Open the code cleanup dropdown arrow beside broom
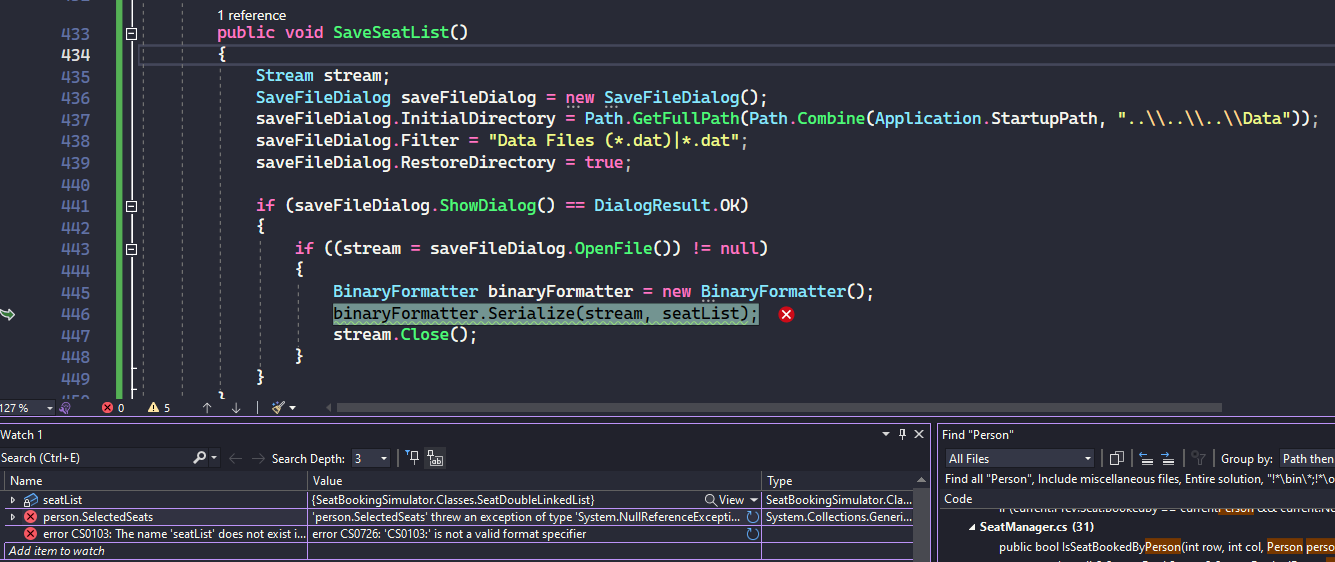Viewport: 1335px width, 562px height. 292,408
